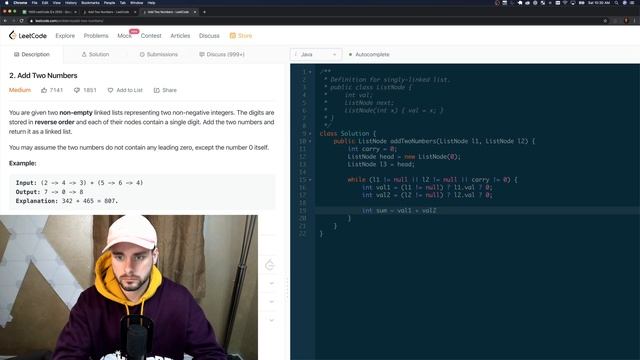Open the Chrome three-dot menu
This screenshot has width=640, height=360.
pos(635,21)
